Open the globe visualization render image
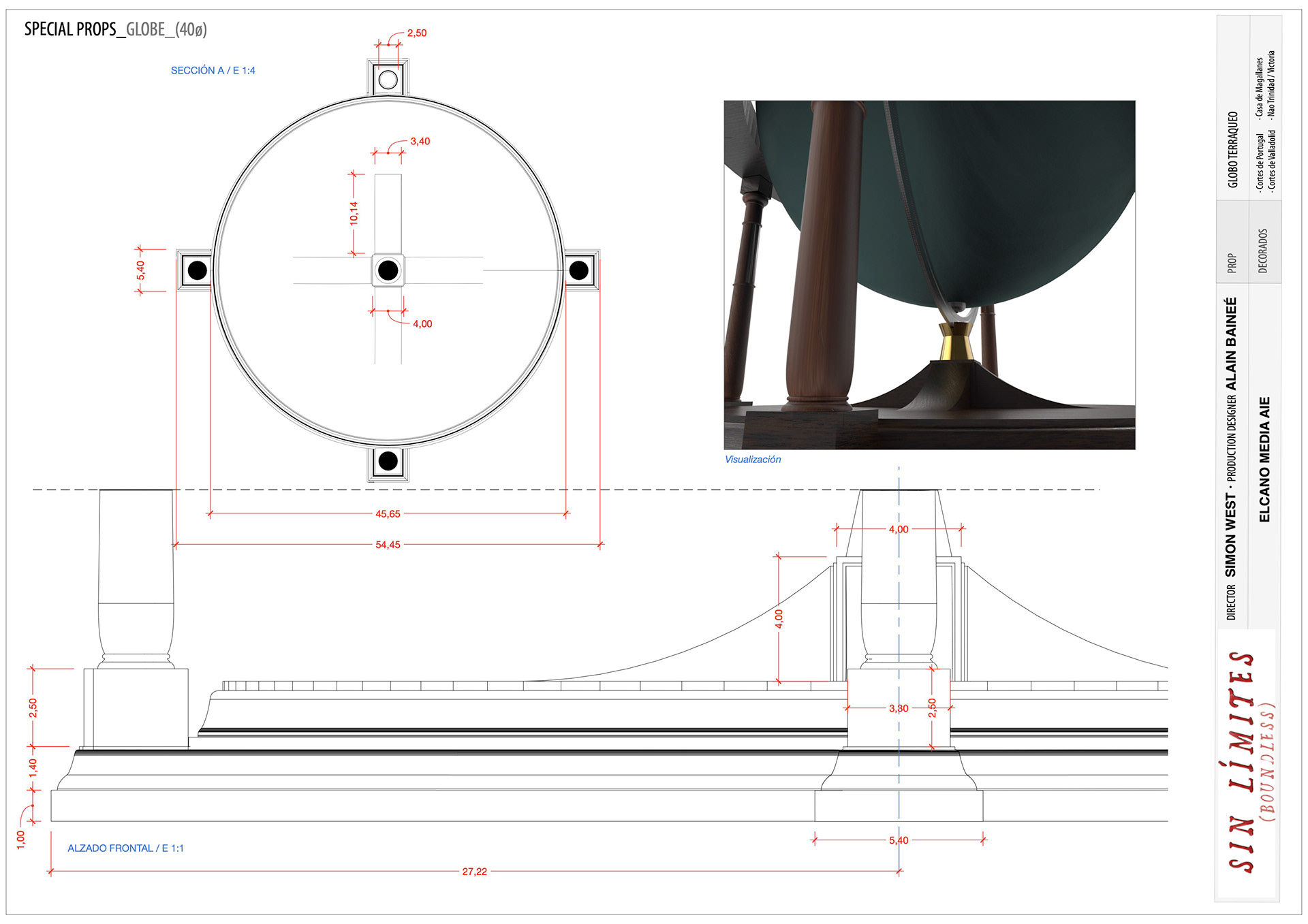 (x=929, y=274)
